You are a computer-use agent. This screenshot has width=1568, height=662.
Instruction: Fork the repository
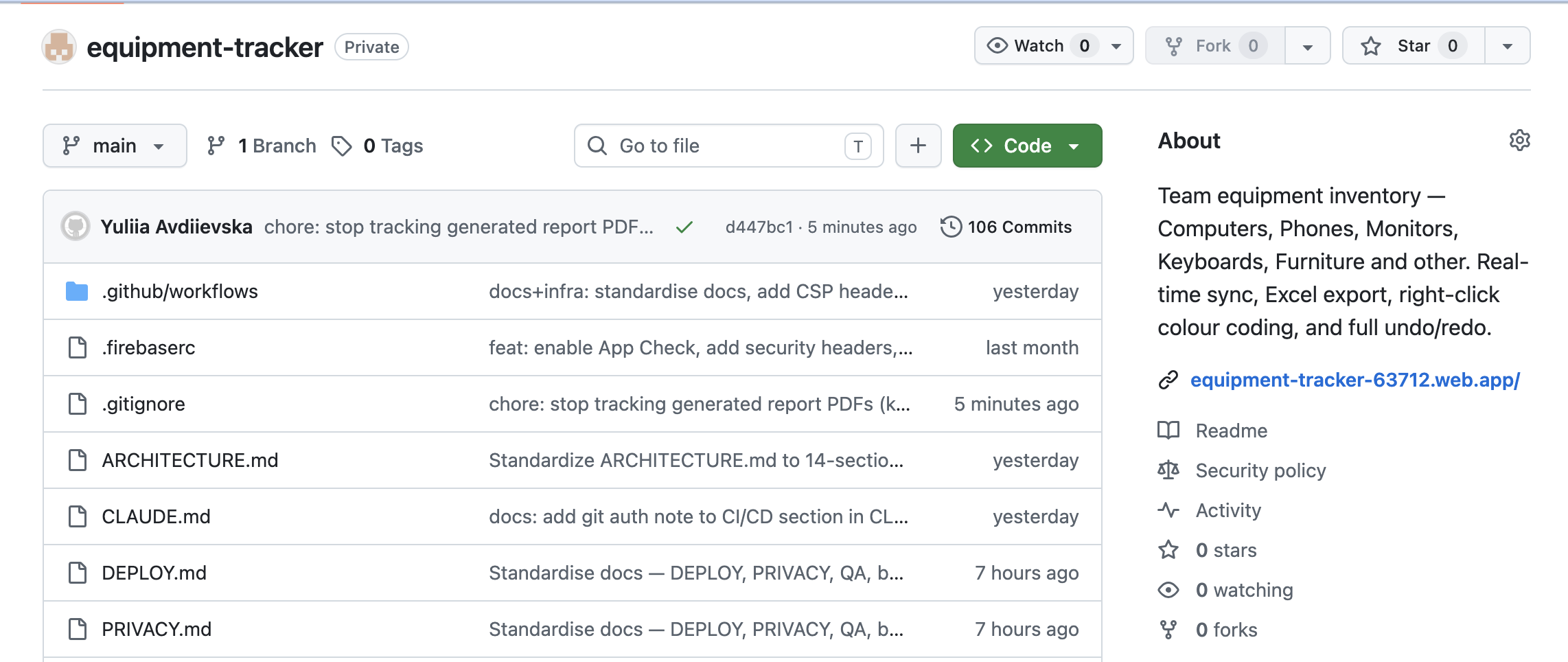[1215, 46]
